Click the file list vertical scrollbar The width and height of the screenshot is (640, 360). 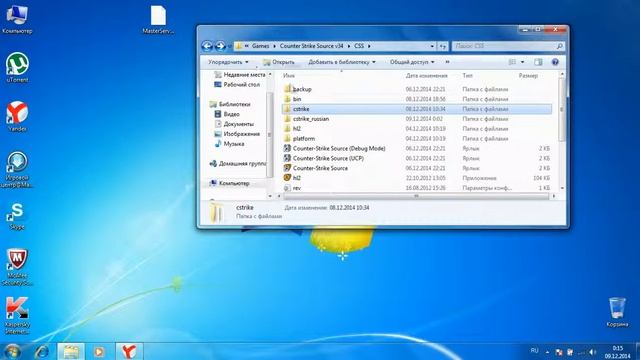[x=562, y=109]
